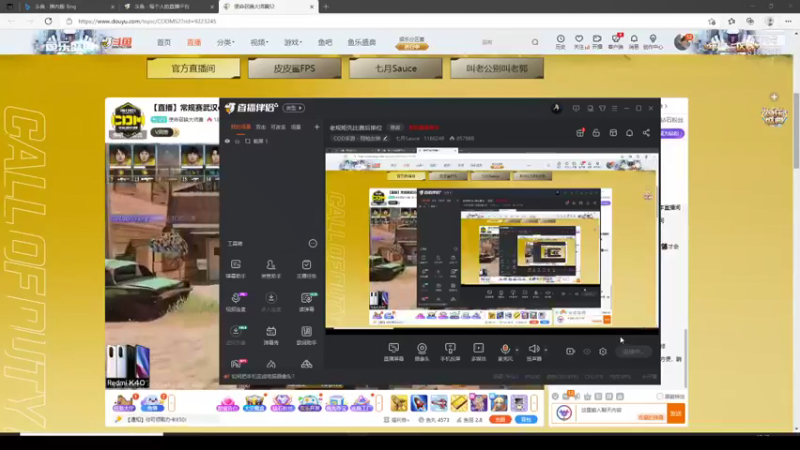This screenshot has width=800, height=450.
Task: Toggle the 屏蔽特效 checkbox above chat input
Action: (x=659, y=396)
